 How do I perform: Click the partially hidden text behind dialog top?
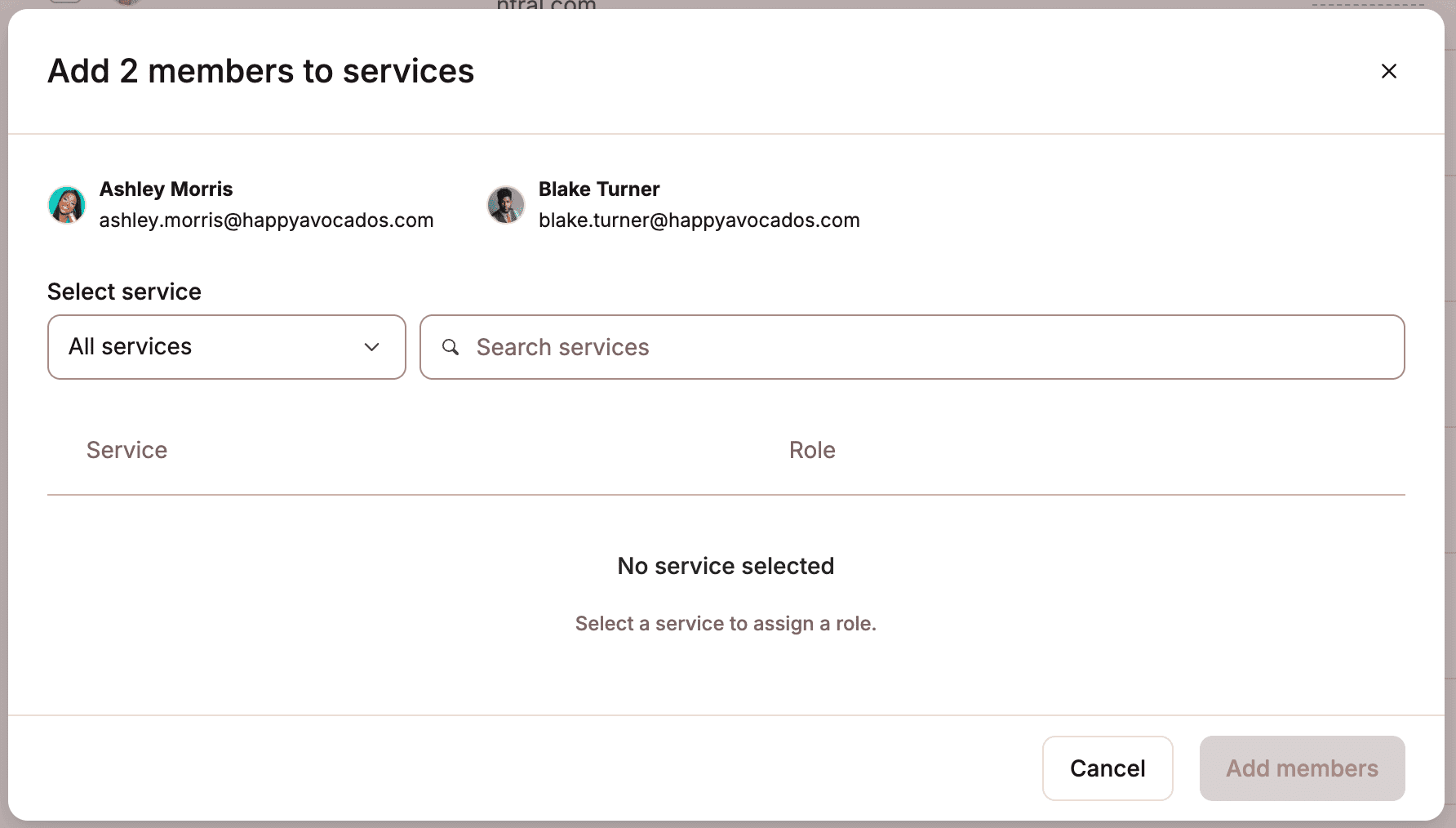(546, 5)
